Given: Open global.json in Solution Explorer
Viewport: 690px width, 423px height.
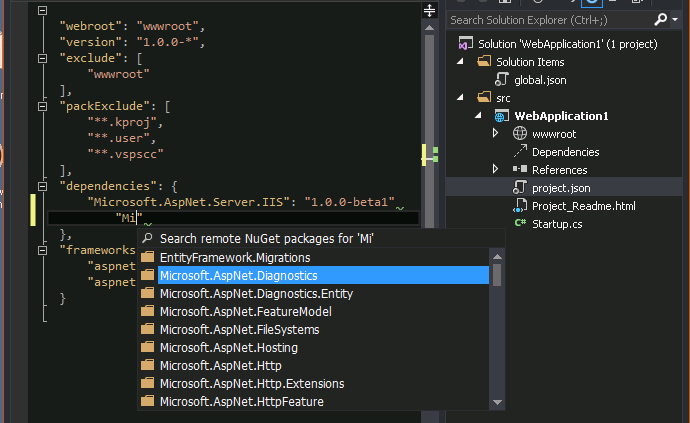Looking at the screenshot, I should [x=540, y=80].
